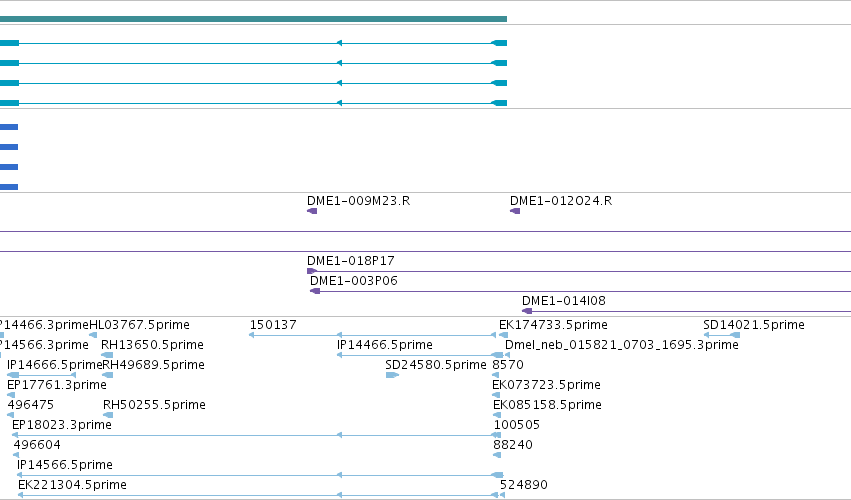
Task: Select the IP14466.5prime EST label
Action: pyautogui.click(x=385, y=345)
